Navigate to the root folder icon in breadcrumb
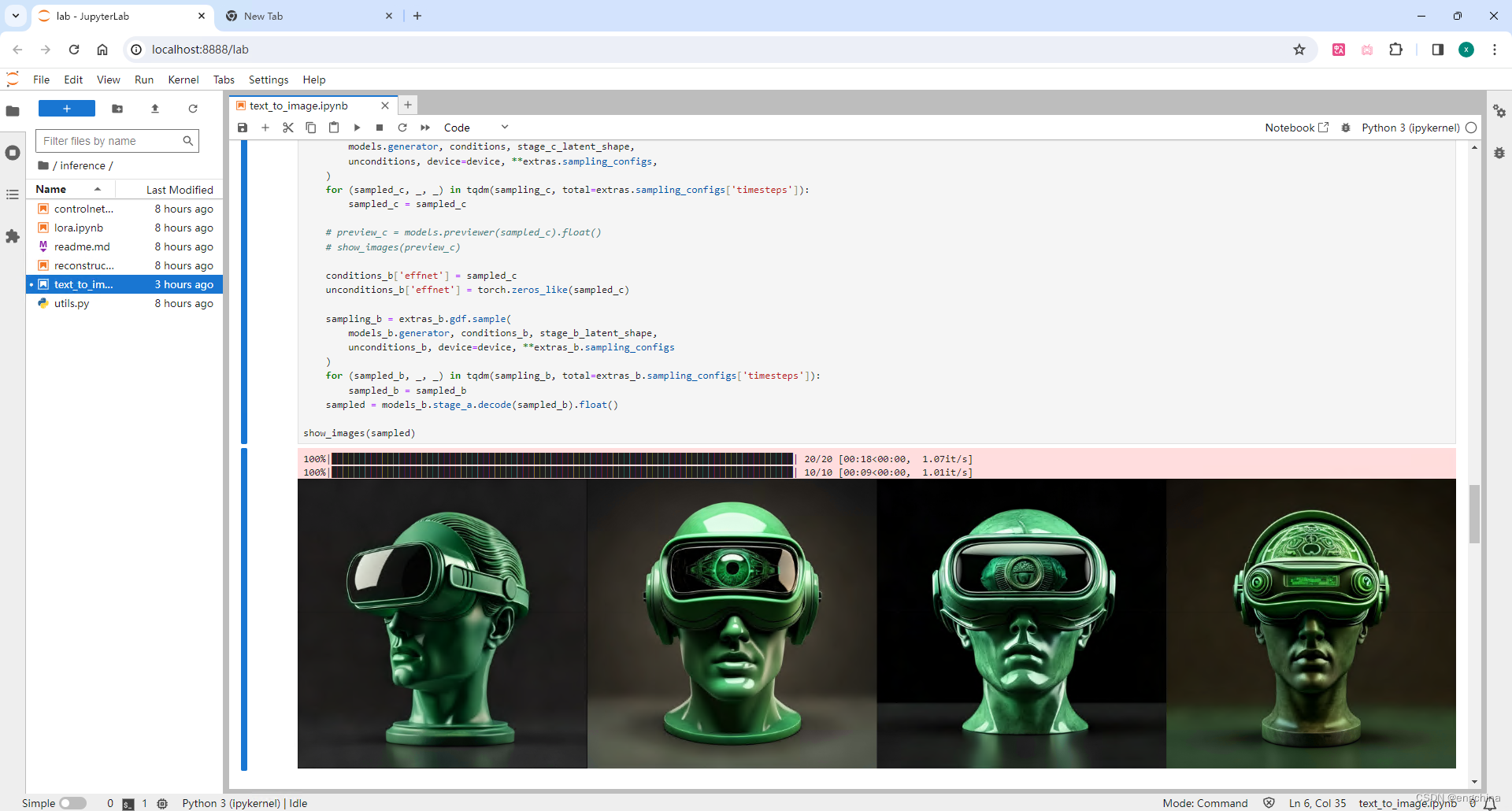1512x811 pixels. click(43, 165)
